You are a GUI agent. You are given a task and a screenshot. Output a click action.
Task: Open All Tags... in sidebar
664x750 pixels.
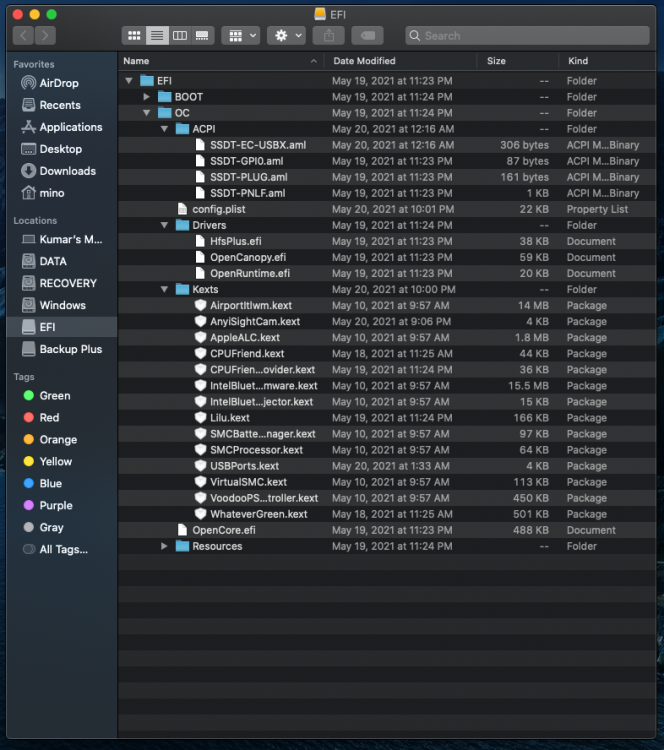coord(62,550)
